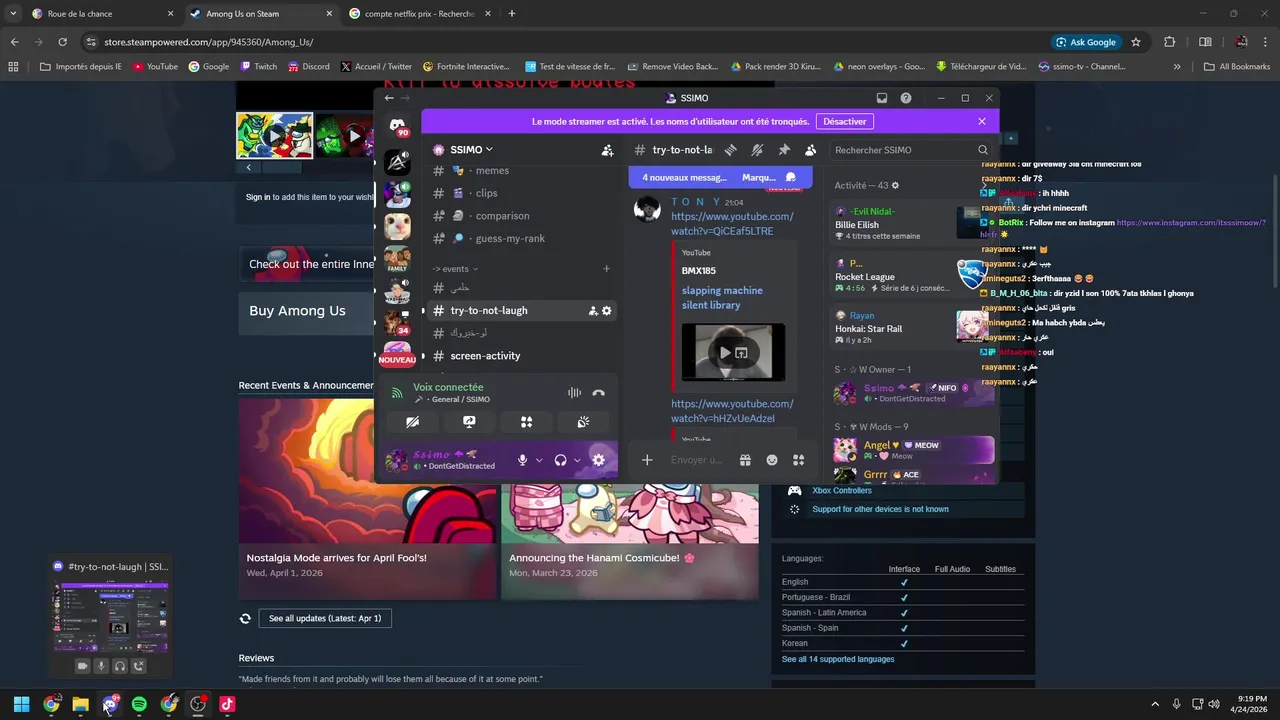This screenshot has height=720, width=1280.
Task: Toggle Discord headphones deafen
Action: [x=560, y=460]
